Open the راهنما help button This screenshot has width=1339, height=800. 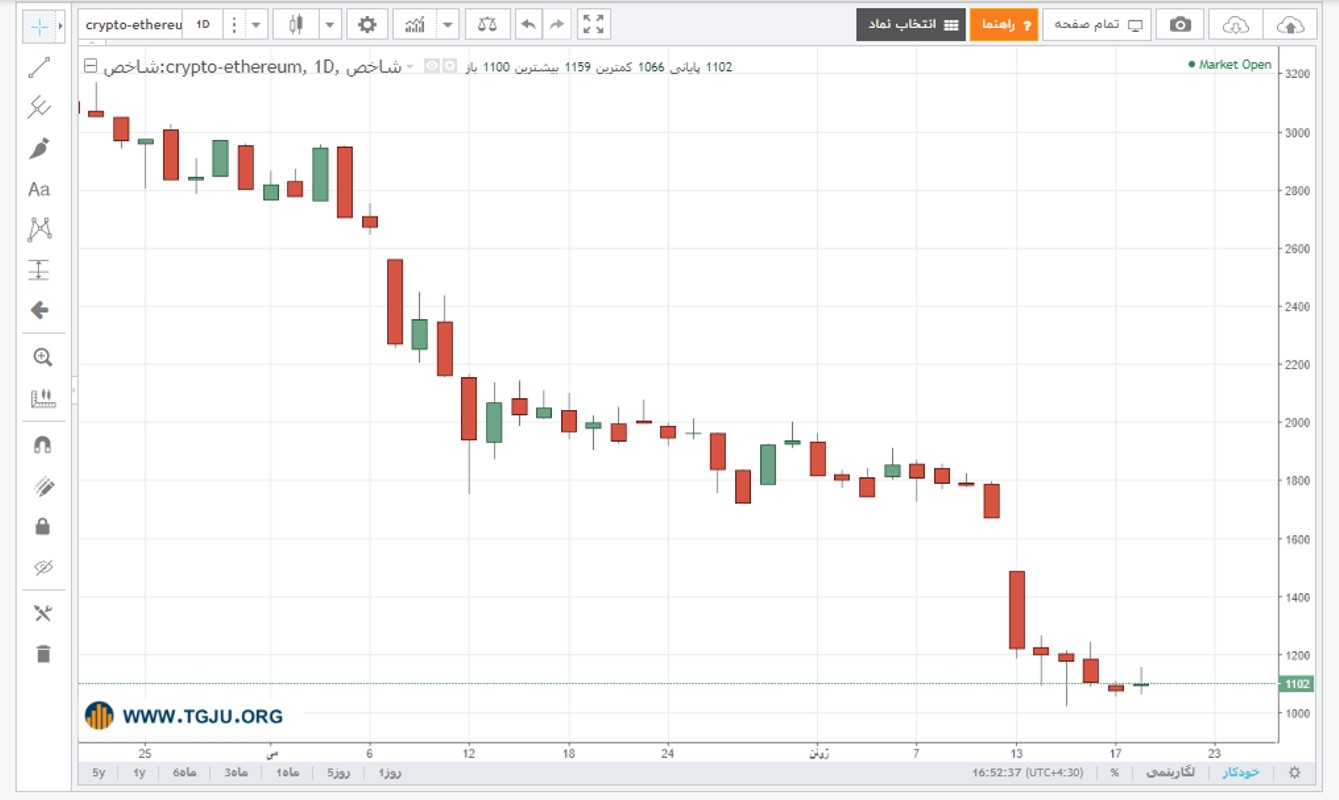click(1004, 24)
